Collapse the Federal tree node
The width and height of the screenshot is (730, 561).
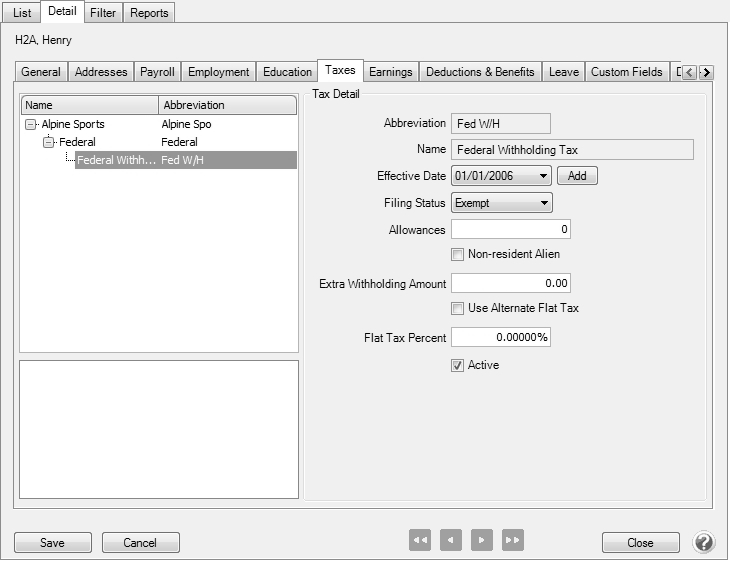(48, 143)
